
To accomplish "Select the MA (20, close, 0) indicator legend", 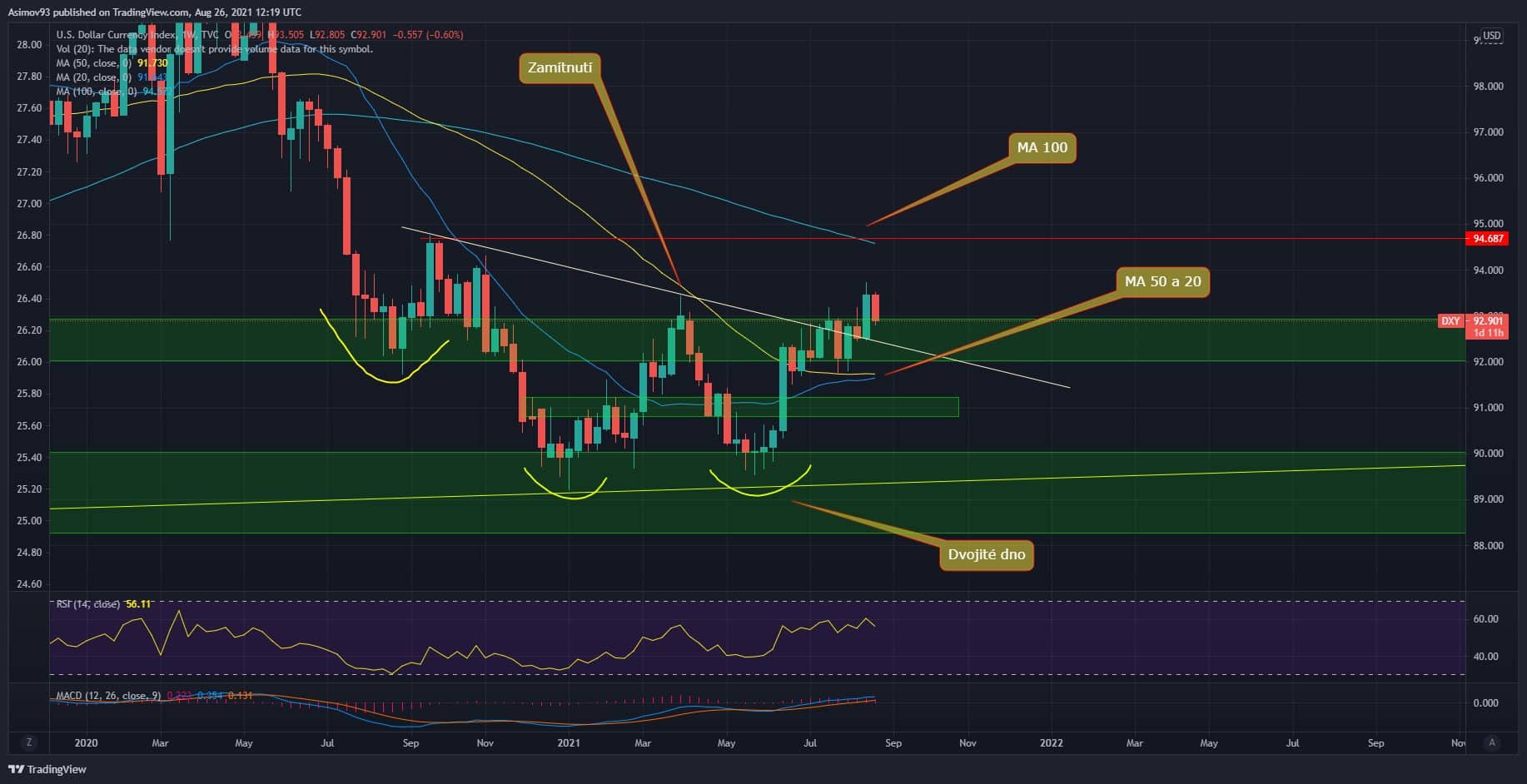I will click(x=112, y=77).
